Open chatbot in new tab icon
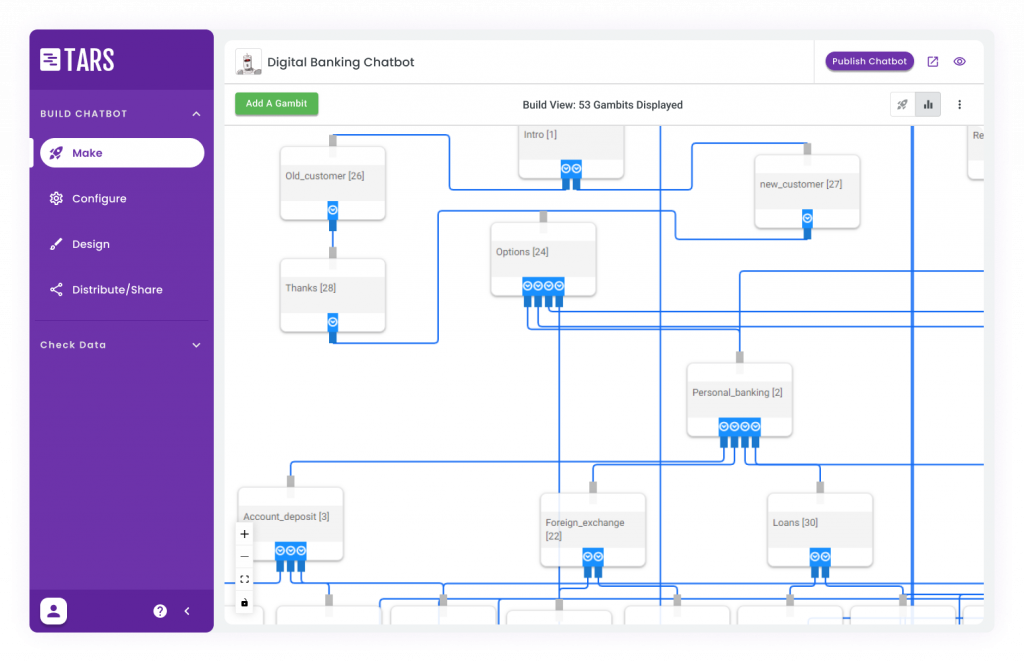This screenshot has width=1024, height=662. 932,62
